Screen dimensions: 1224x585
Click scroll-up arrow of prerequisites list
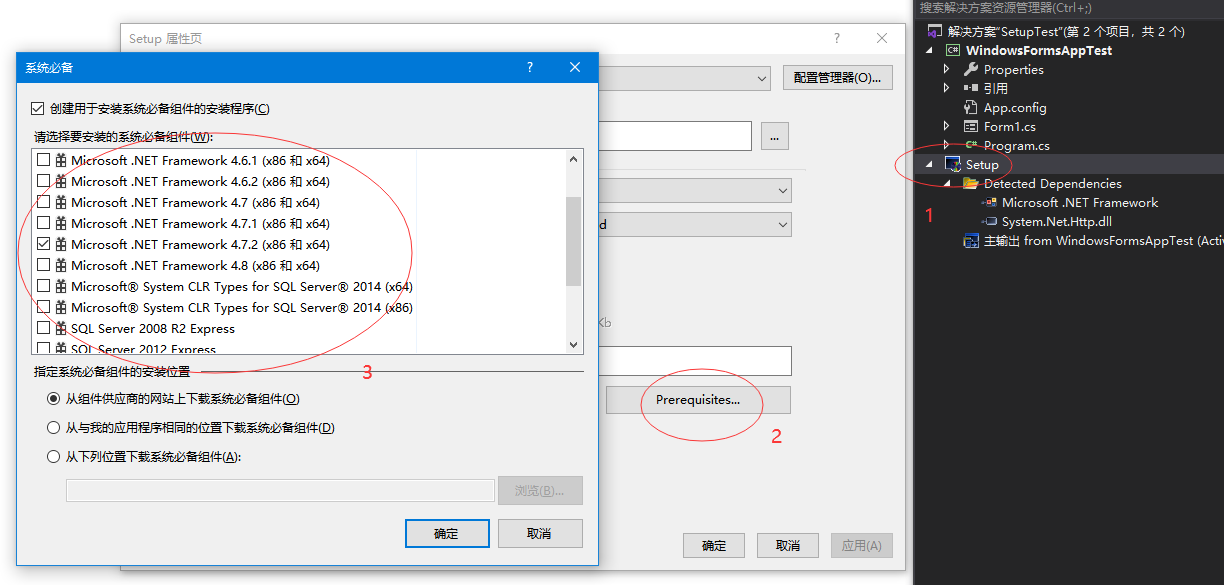tap(574, 158)
